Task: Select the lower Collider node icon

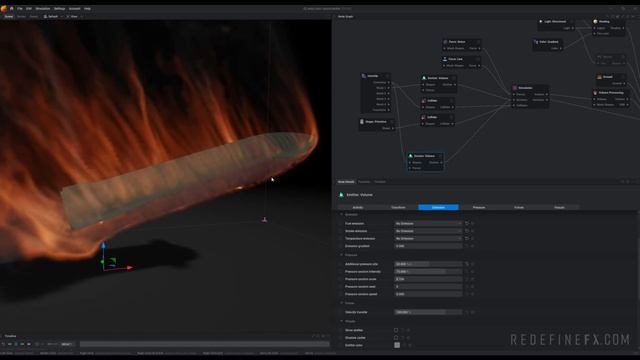Action: 424,117
